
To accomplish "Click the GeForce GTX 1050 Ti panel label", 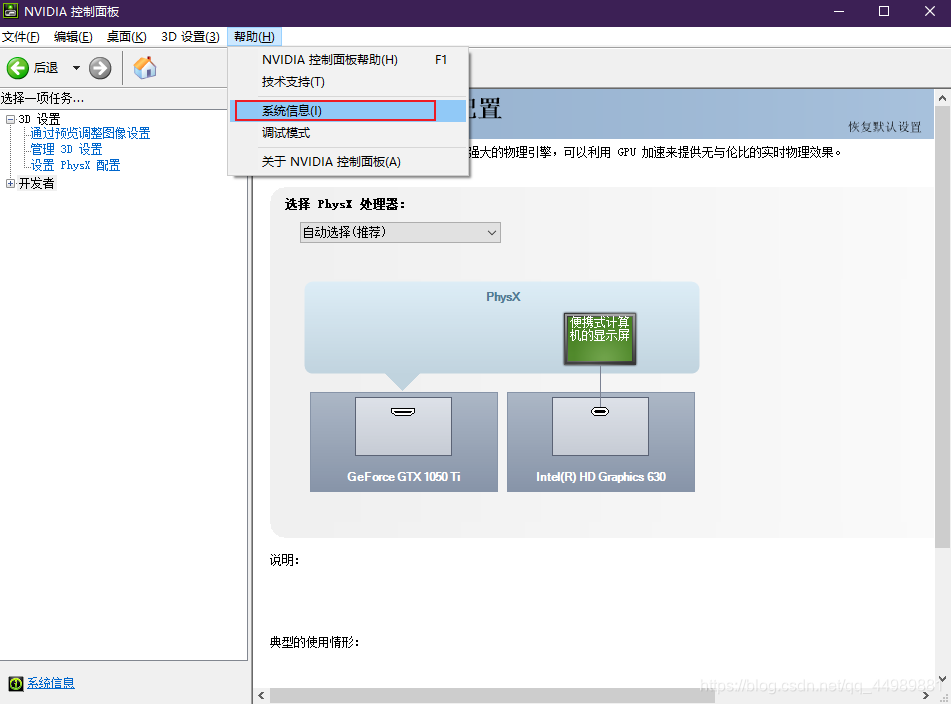I will tap(403, 477).
